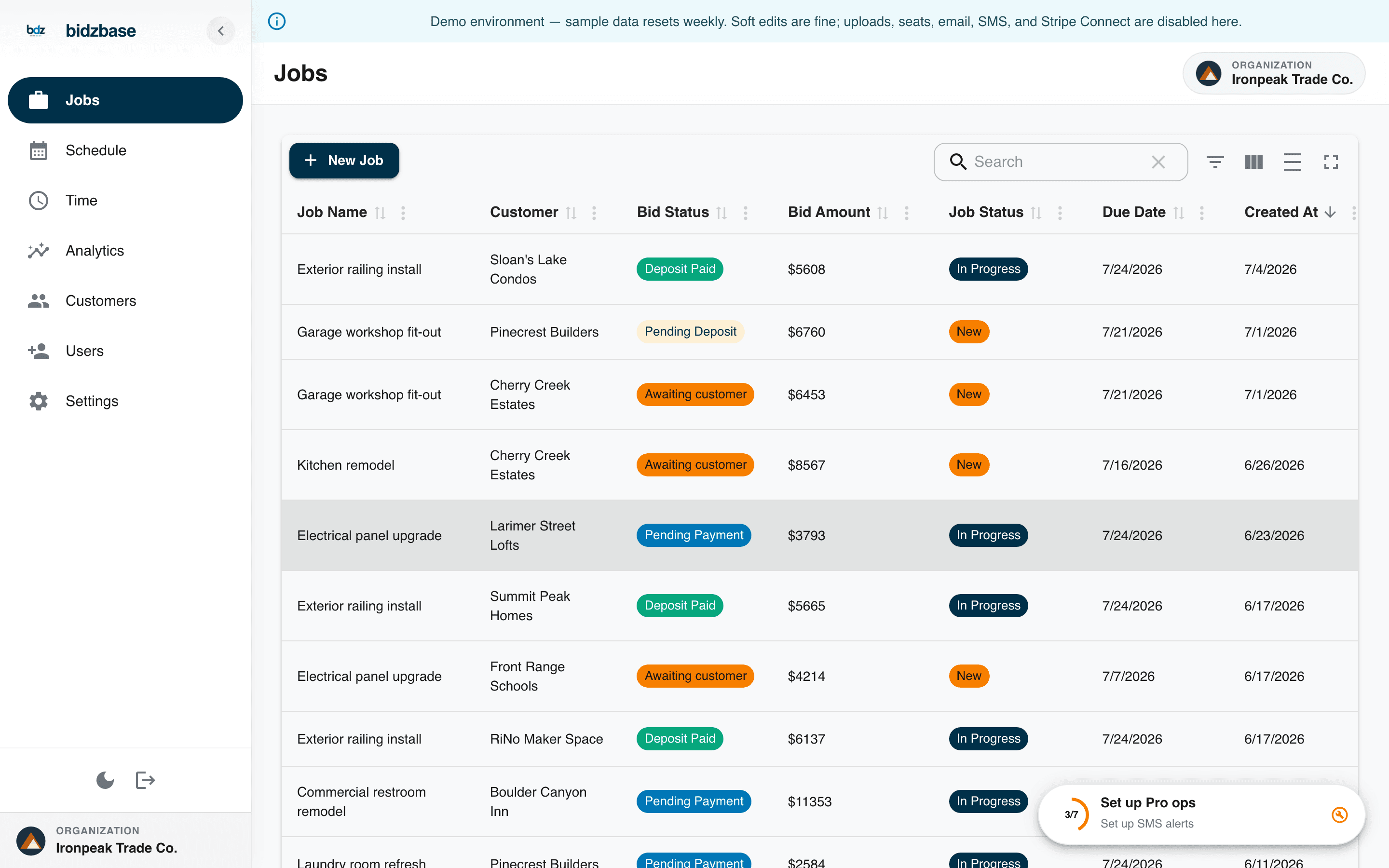1389x868 pixels.
Task: Click Summit Peak Homes customer cell
Action: [530, 606]
